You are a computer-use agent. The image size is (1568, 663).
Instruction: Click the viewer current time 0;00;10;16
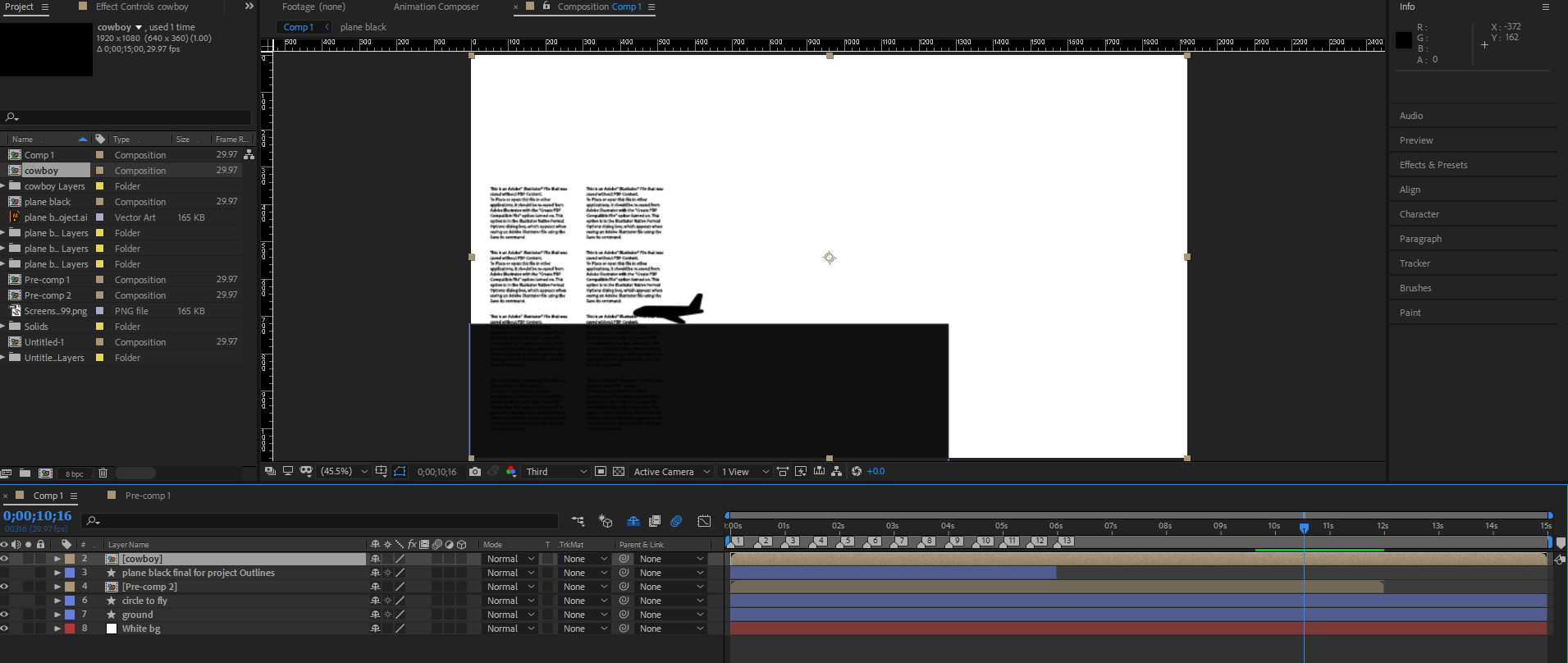[x=437, y=472]
